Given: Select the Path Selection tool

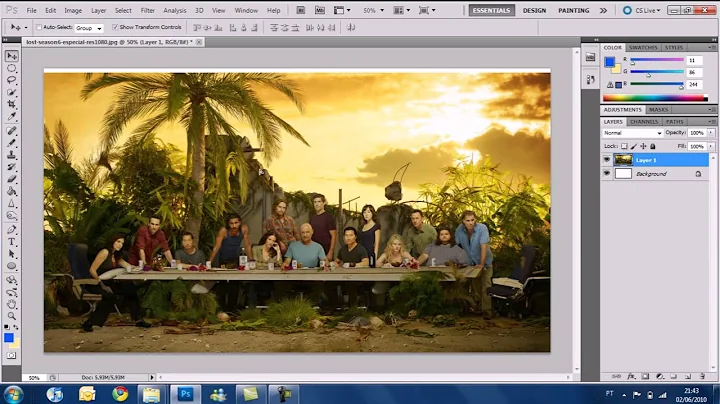Looking at the screenshot, I should coord(12,254).
